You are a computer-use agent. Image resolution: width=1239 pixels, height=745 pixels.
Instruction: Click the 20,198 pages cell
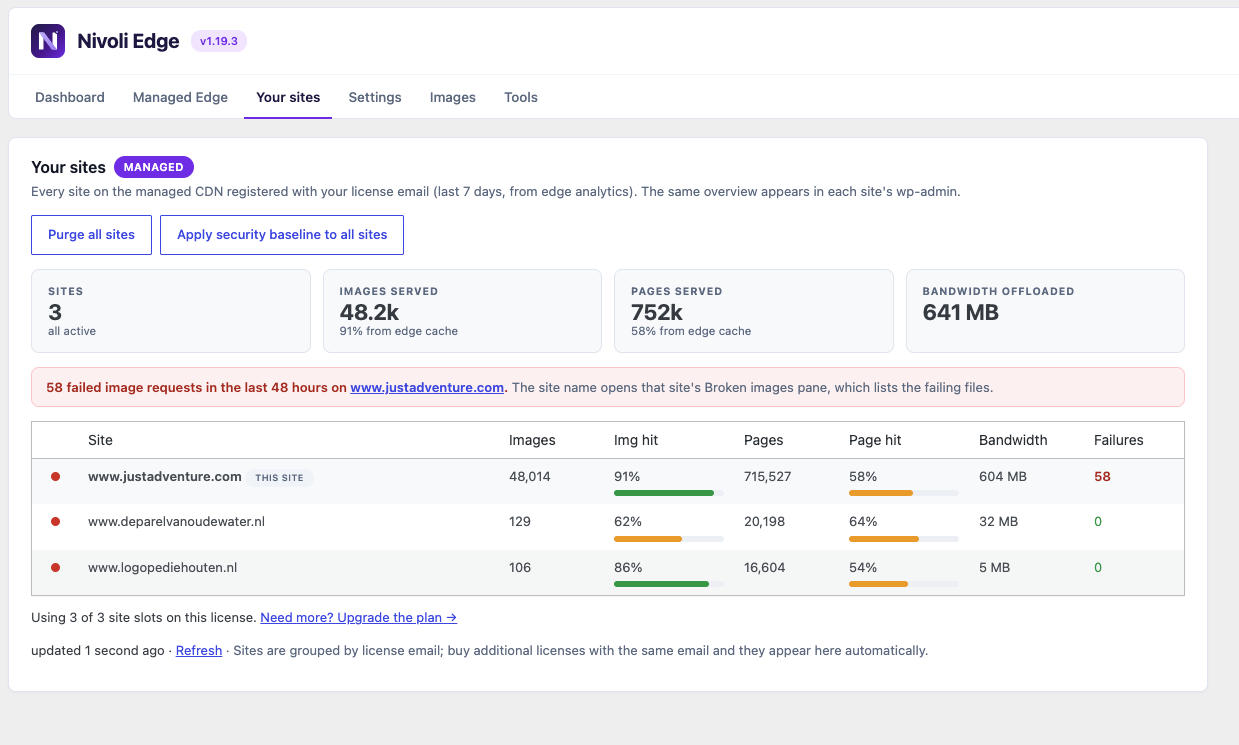(765, 522)
